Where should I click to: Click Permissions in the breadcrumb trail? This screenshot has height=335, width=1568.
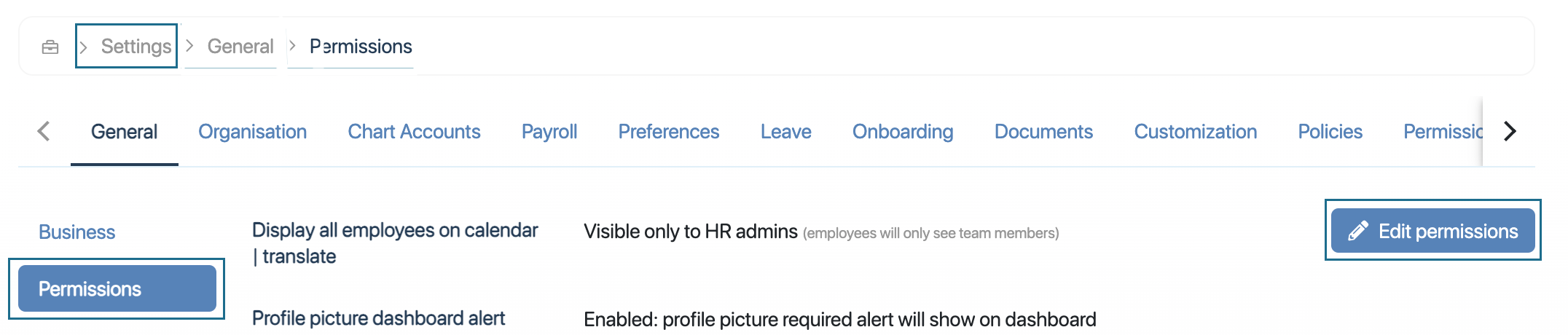point(361,47)
